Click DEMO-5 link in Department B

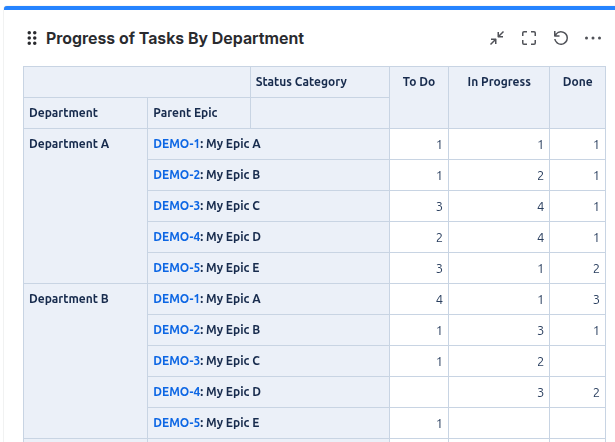click(x=176, y=423)
